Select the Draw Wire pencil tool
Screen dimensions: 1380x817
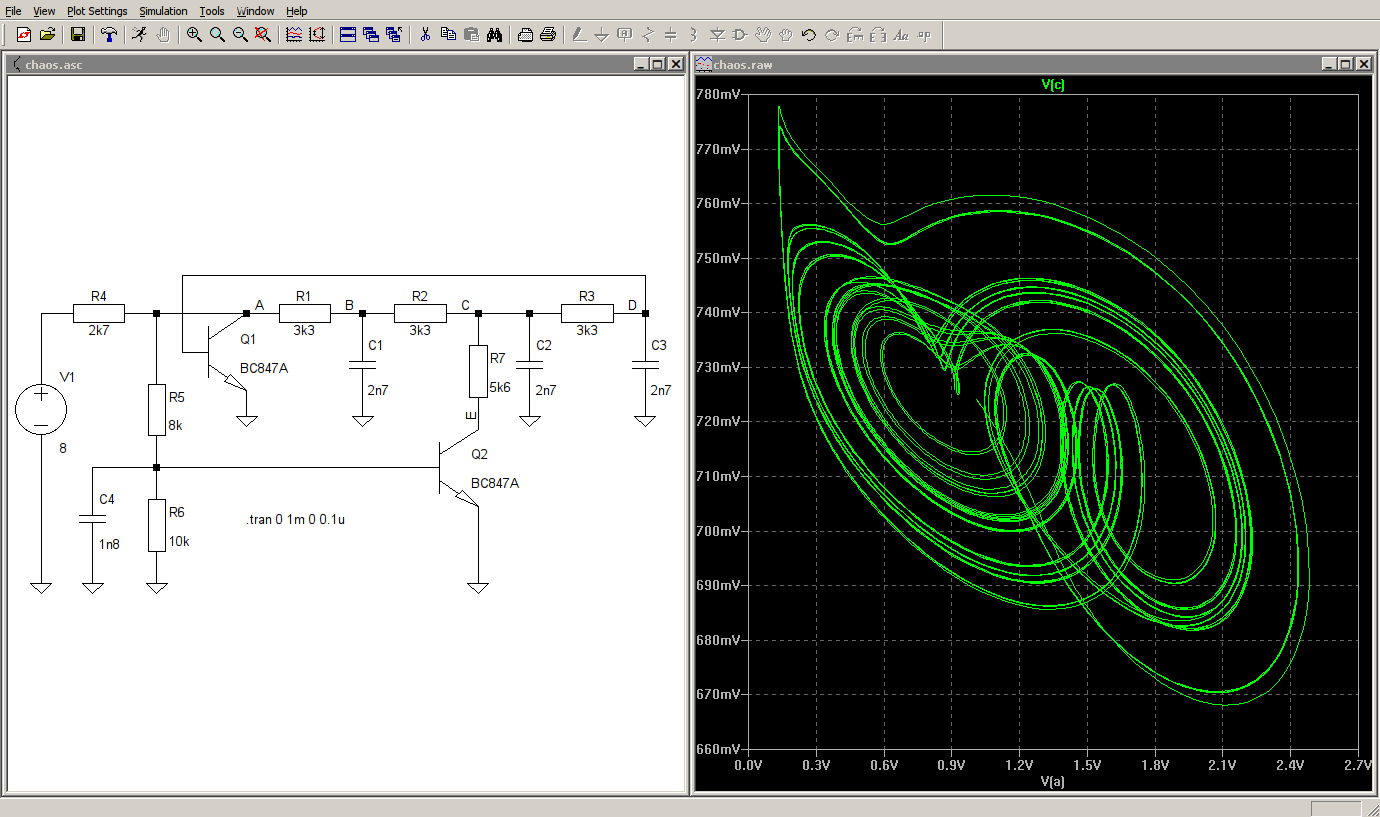(579, 34)
